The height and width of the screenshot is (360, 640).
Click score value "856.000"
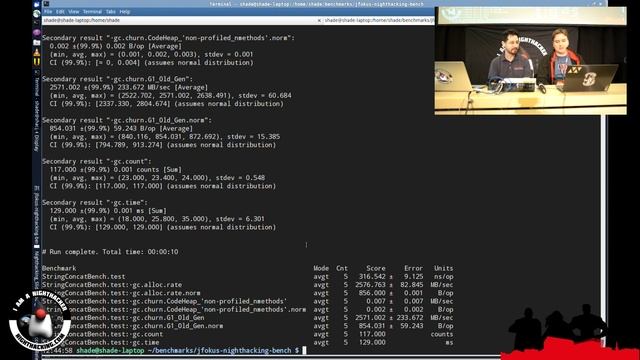pyautogui.click(x=372, y=293)
